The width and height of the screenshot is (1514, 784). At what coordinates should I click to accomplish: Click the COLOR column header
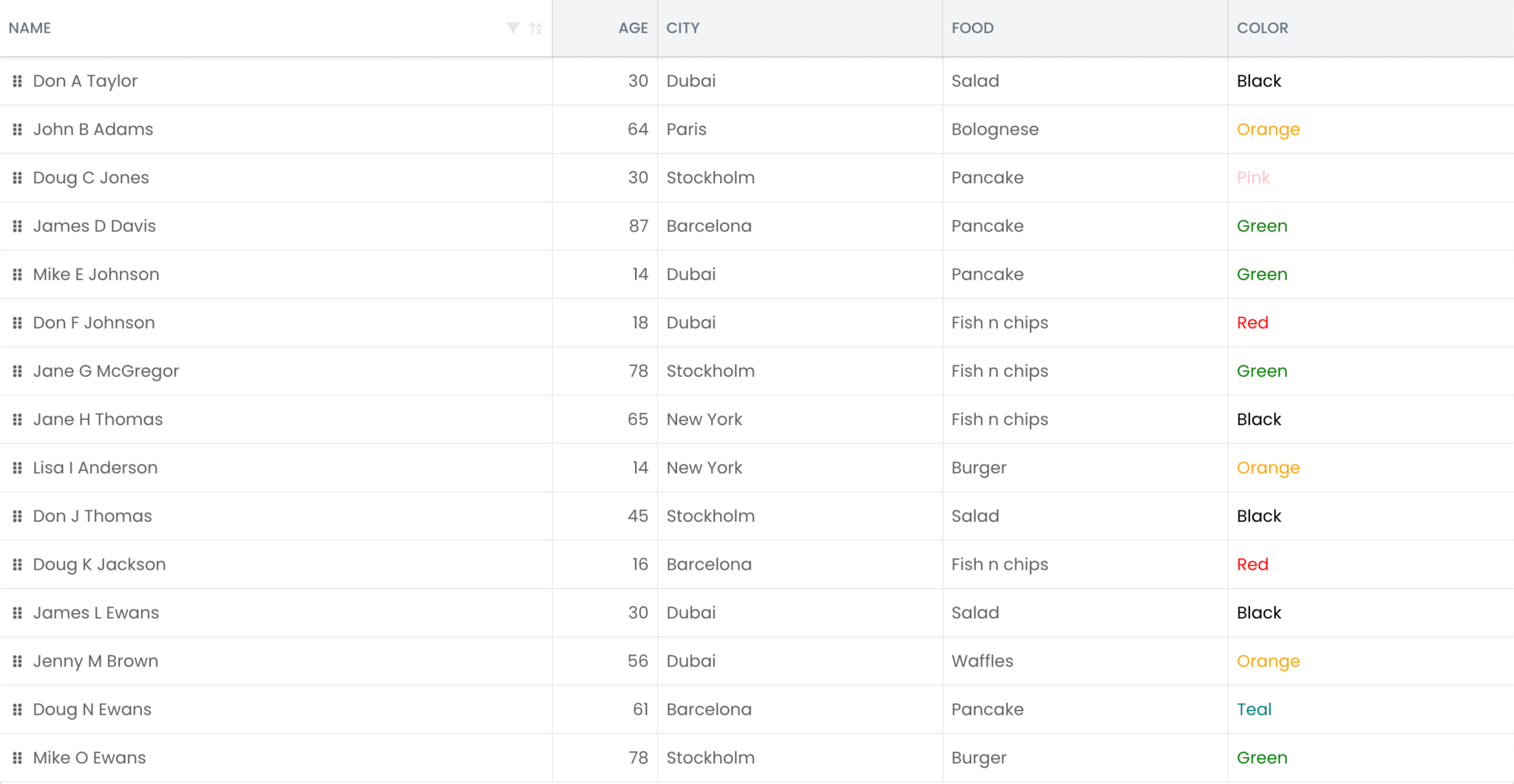coord(1262,28)
